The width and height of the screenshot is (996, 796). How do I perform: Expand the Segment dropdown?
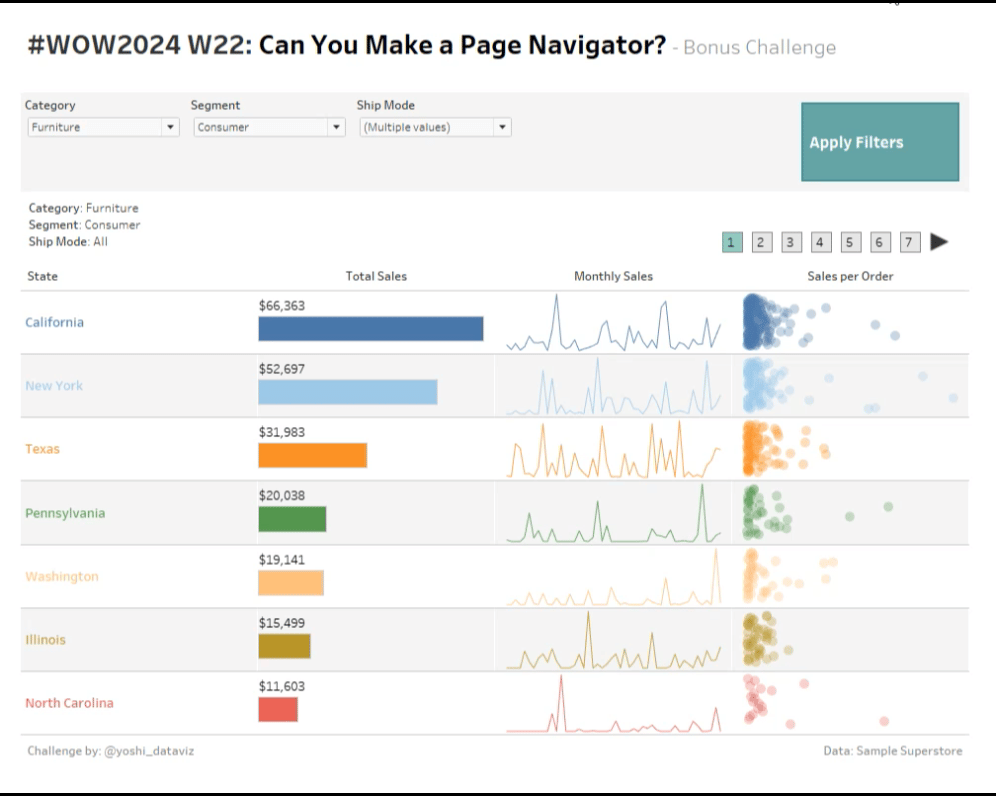268,127
